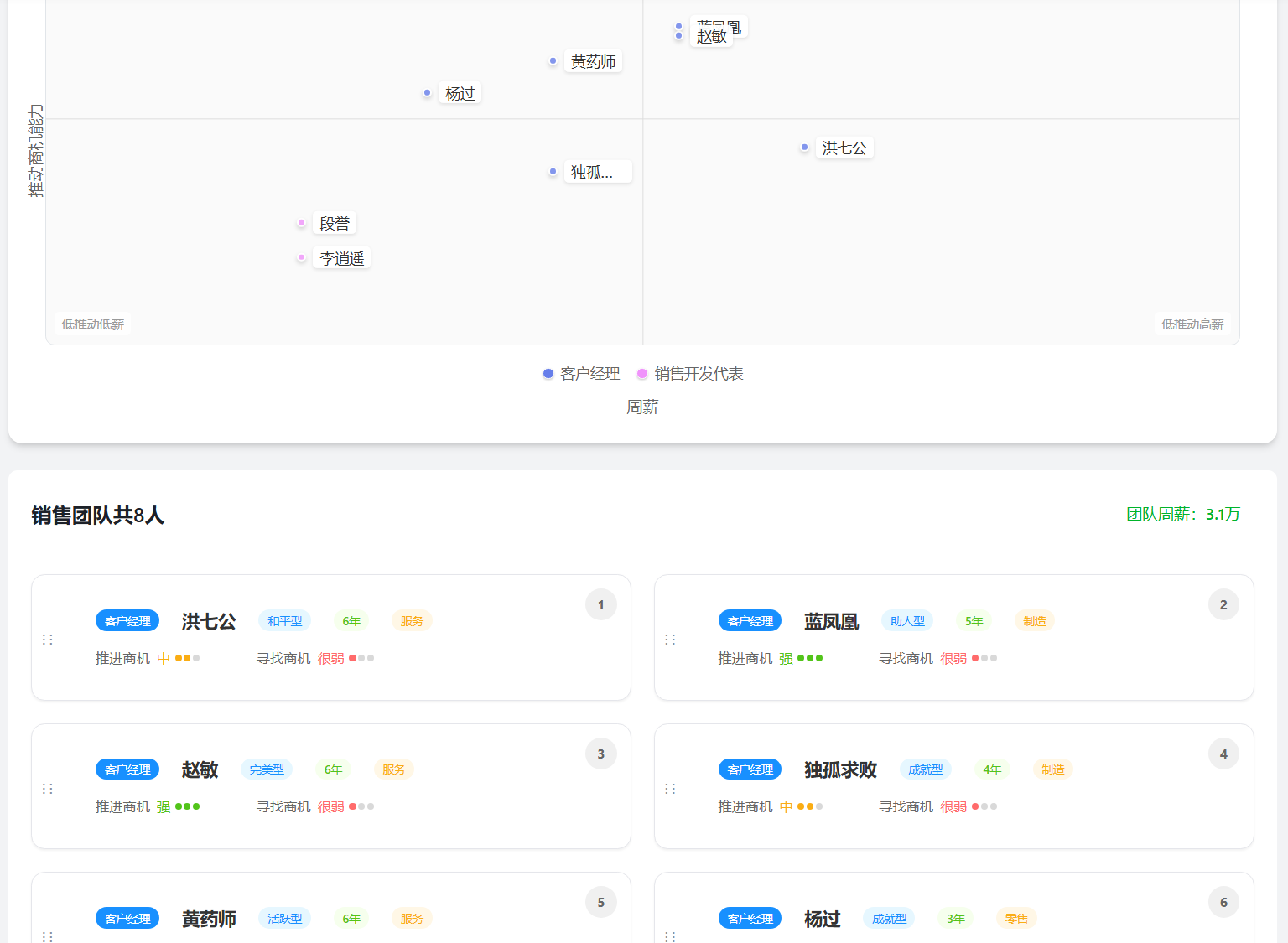Click rank badge number 1

pos(600,604)
